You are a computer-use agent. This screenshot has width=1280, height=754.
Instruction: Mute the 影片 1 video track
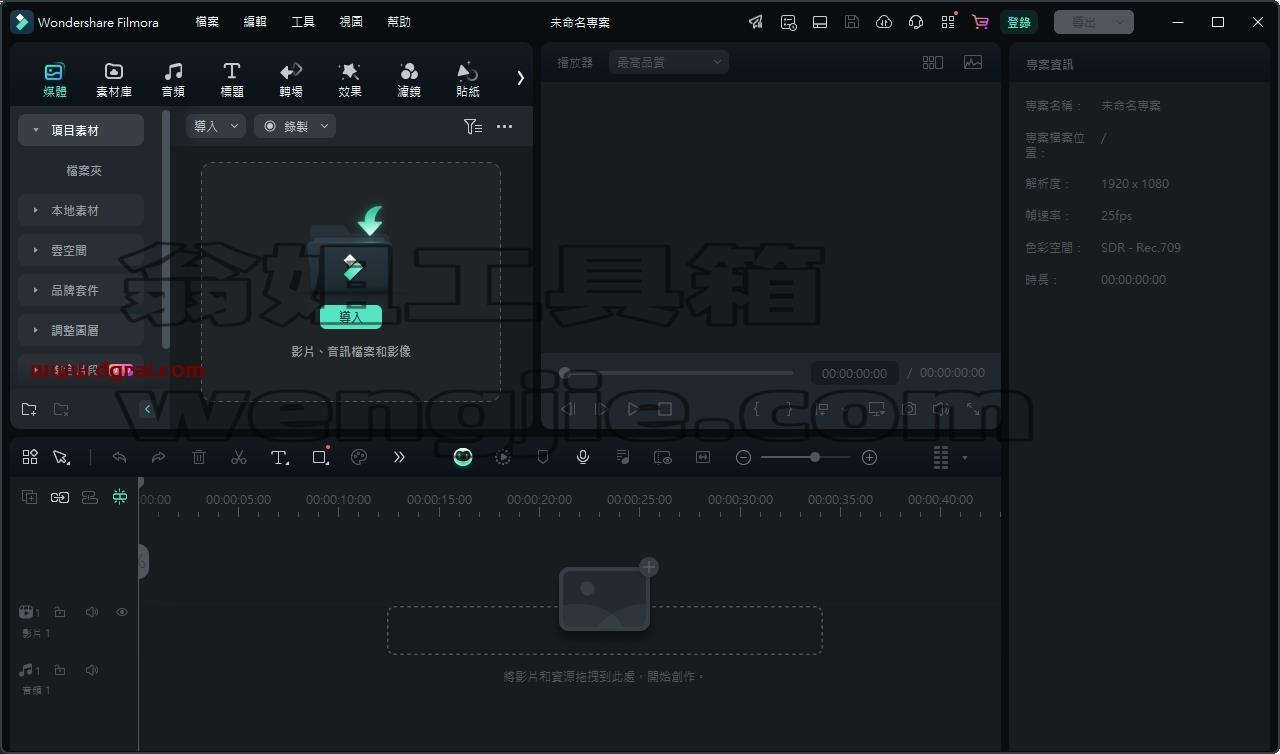(92, 612)
